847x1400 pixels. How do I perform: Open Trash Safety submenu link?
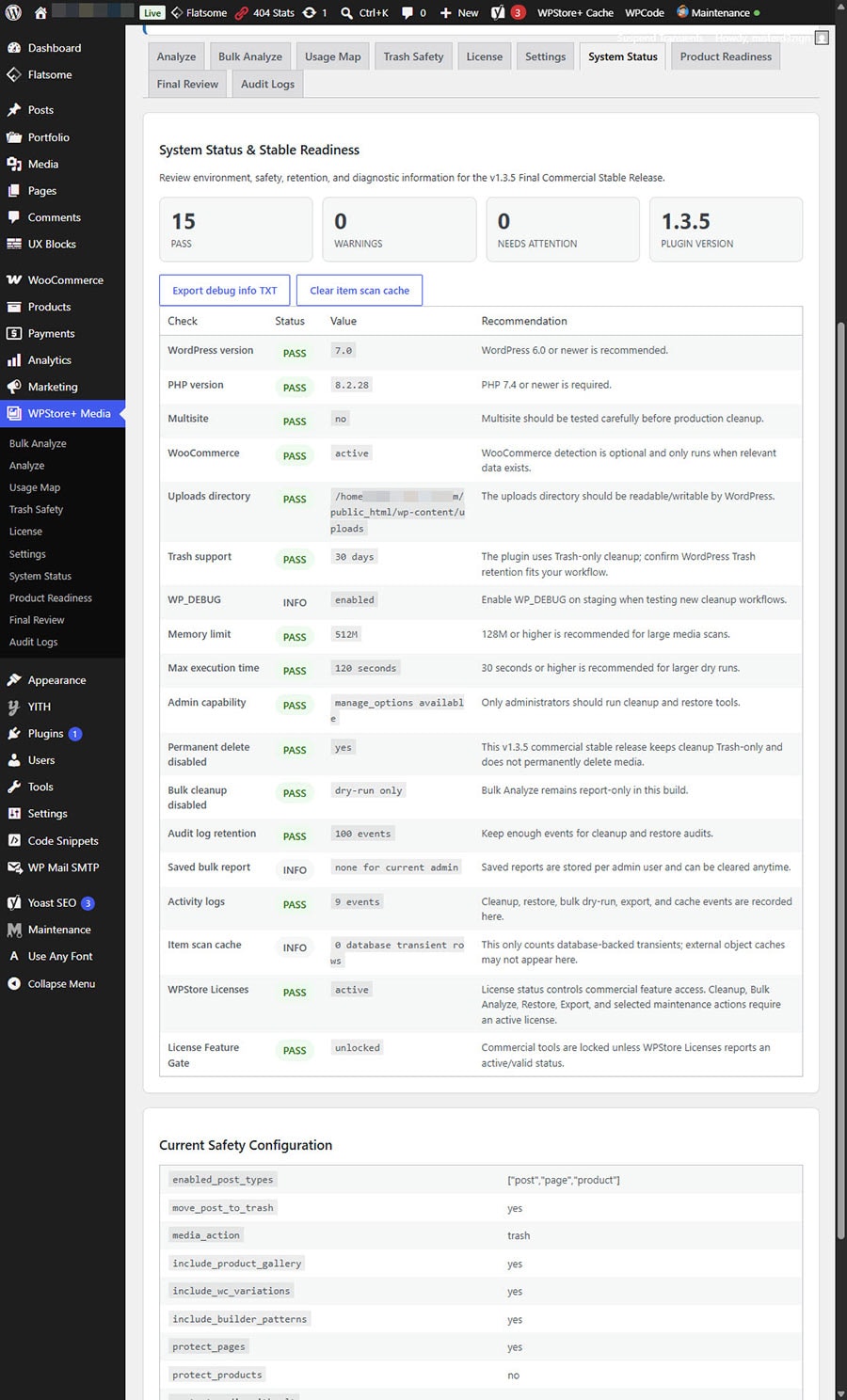pos(36,509)
